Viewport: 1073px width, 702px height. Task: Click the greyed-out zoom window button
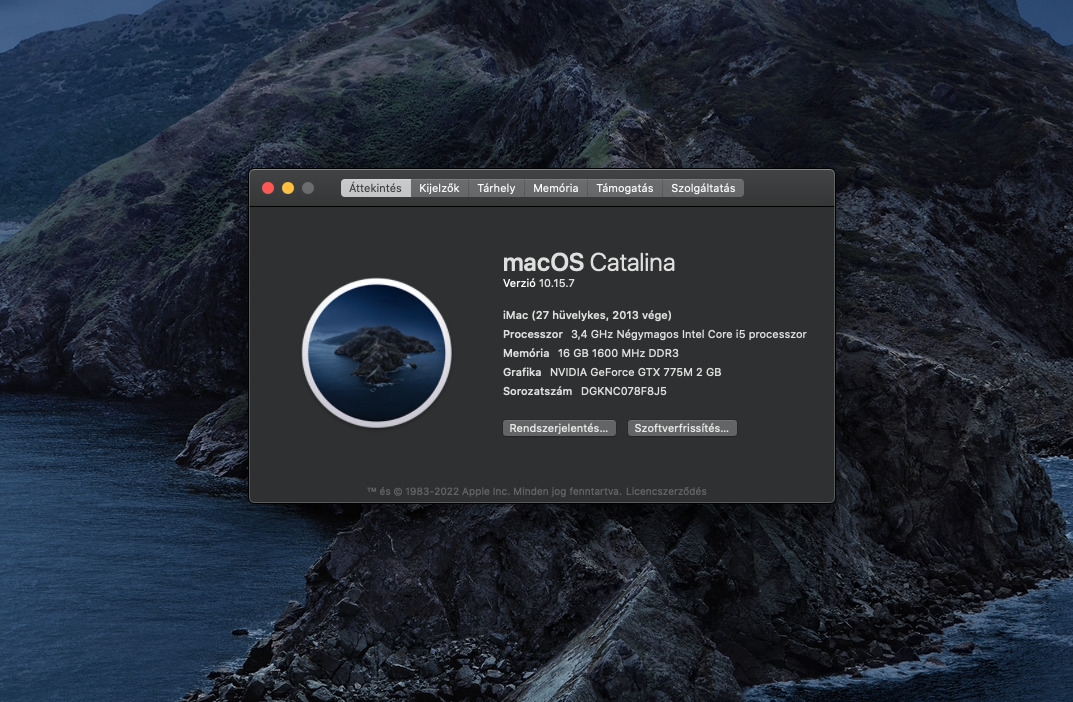pyautogui.click(x=308, y=188)
